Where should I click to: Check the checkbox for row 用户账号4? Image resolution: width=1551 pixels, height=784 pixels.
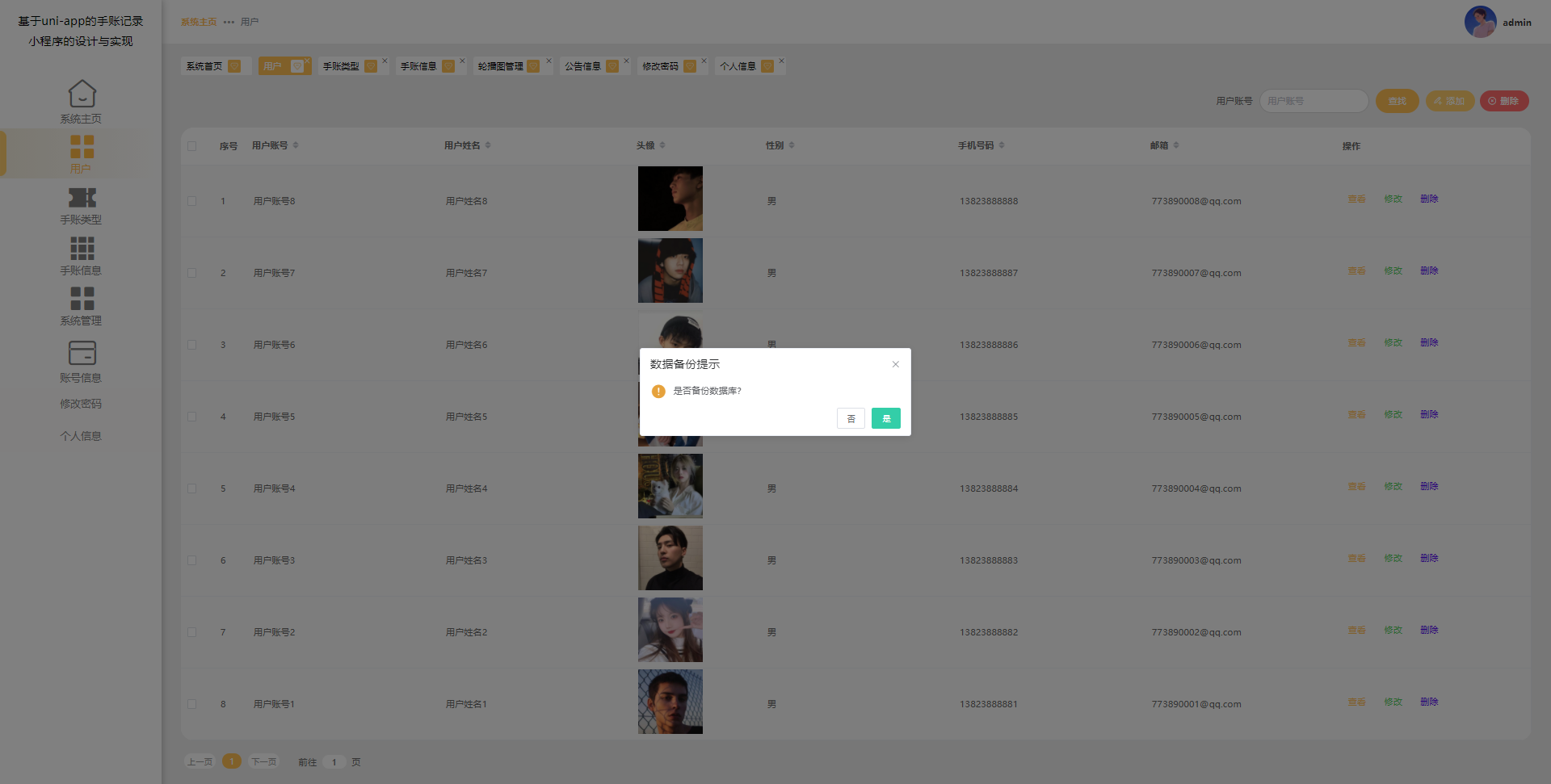click(x=192, y=488)
